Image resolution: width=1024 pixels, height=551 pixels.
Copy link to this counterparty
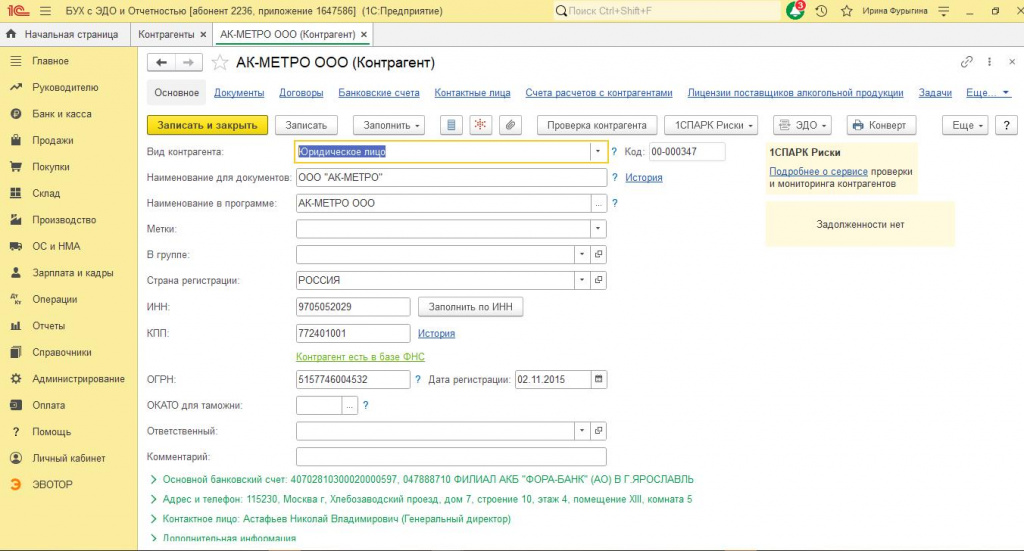(967, 61)
